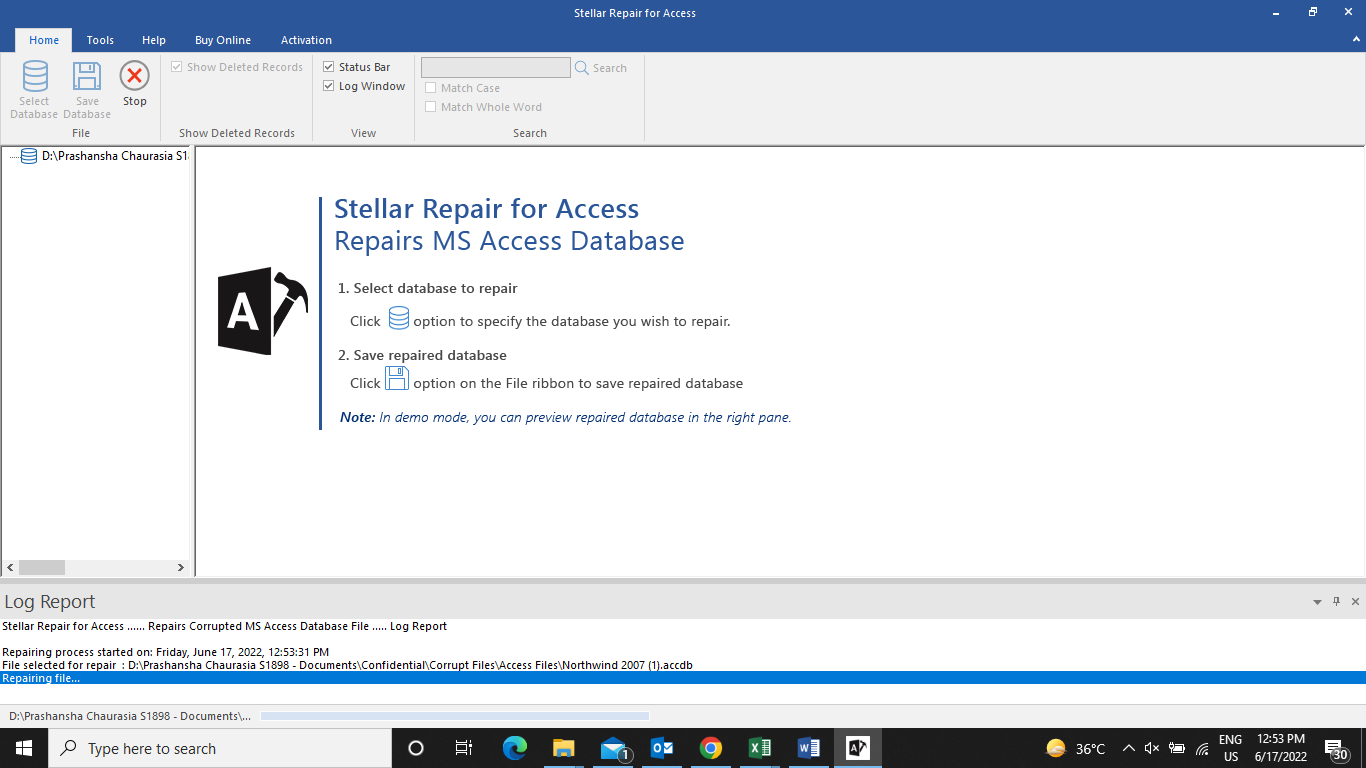Image resolution: width=1366 pixels, height=768 pixels.
Task: Open the clock showing 12:53 PM
Action: point(1282,748)
